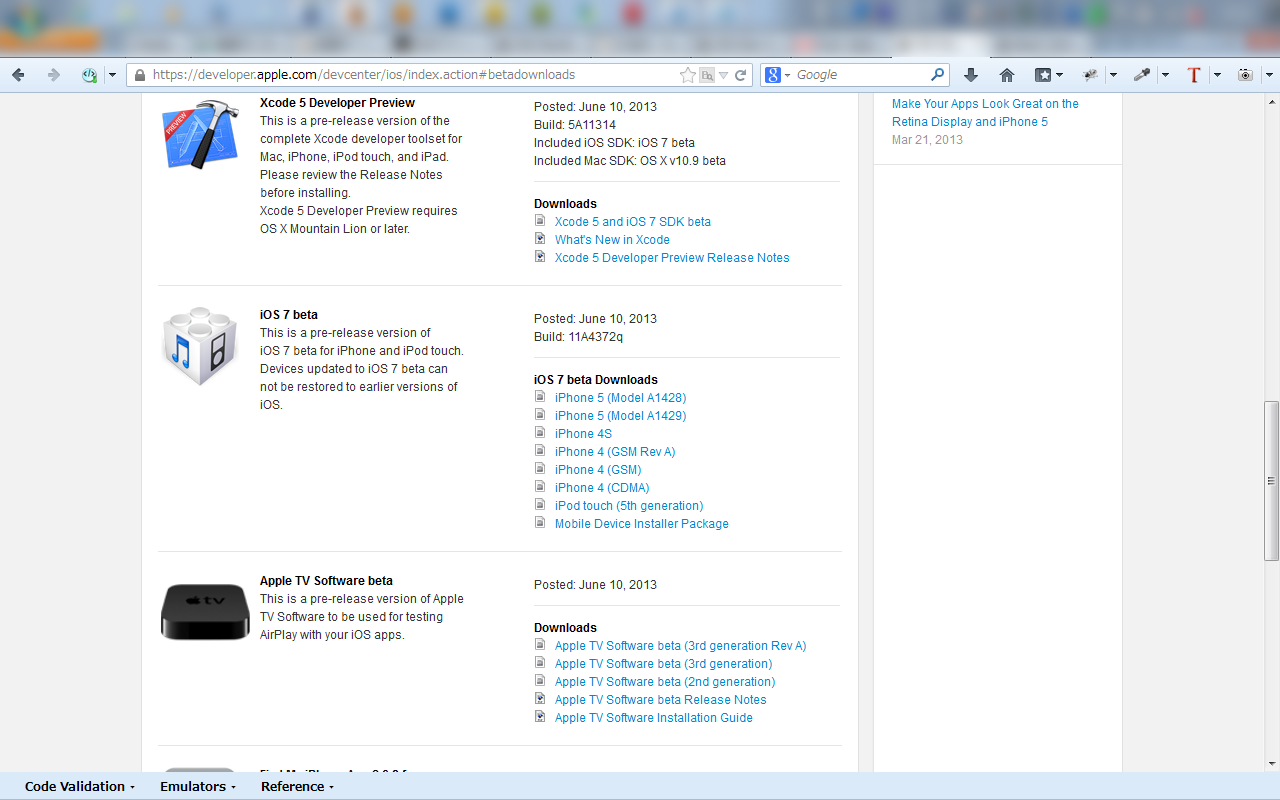Screen dimensions: 1280x800
Task: Click the camera screenshot toolbar icon
Action: (x=1245, y=75)
